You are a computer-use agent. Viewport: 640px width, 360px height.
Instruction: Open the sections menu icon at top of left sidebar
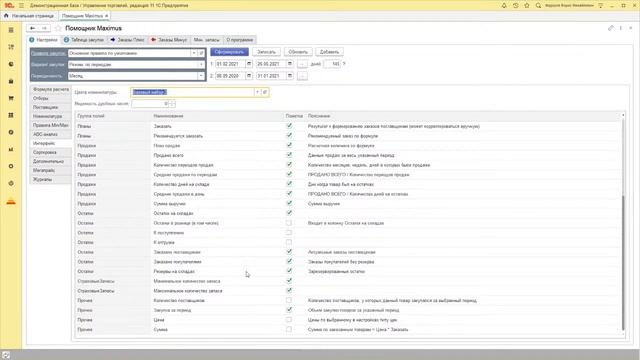(x=11, y=30)
